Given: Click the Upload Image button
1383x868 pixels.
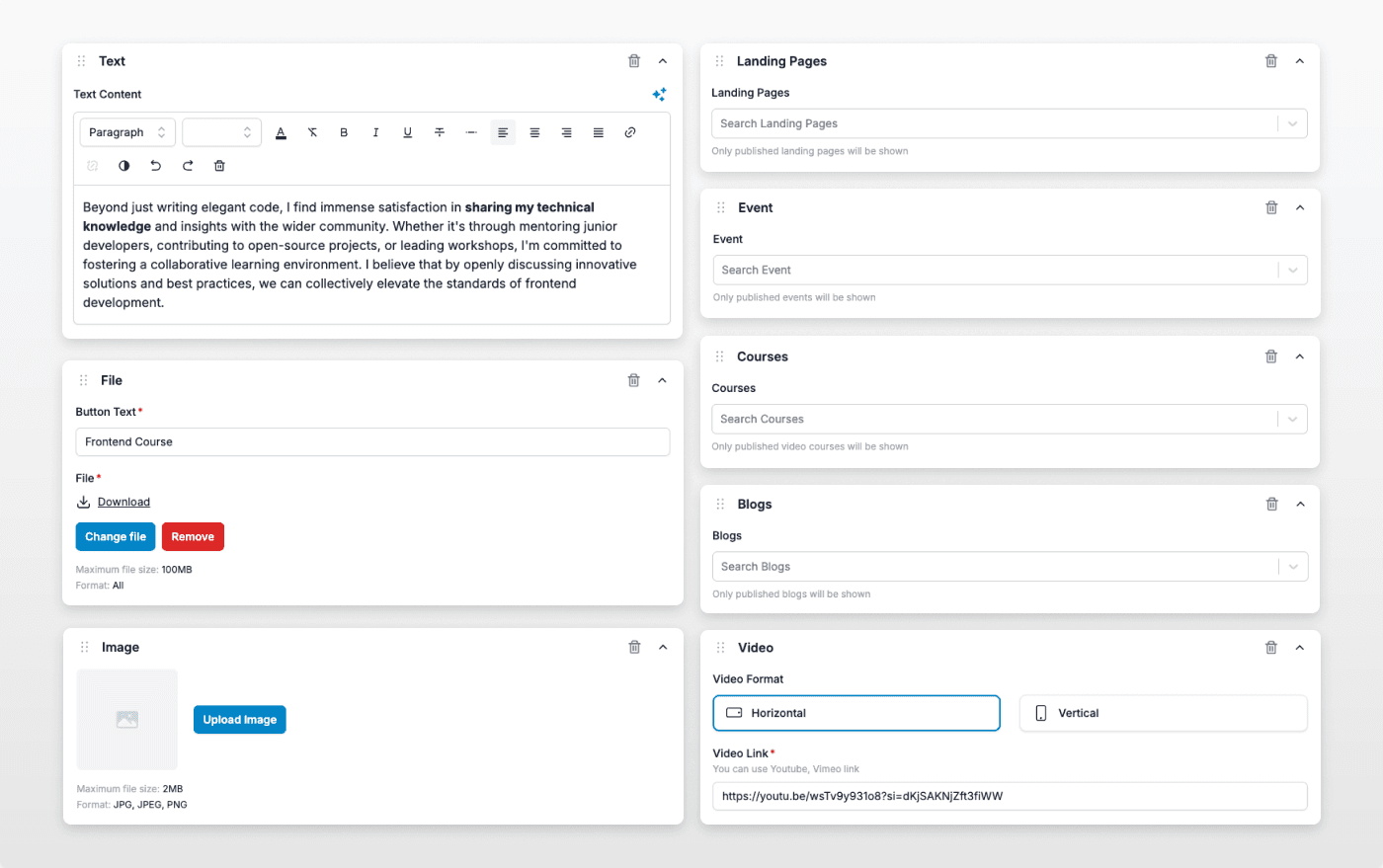Looking at the screenshot, I should (x=240, y=720).
